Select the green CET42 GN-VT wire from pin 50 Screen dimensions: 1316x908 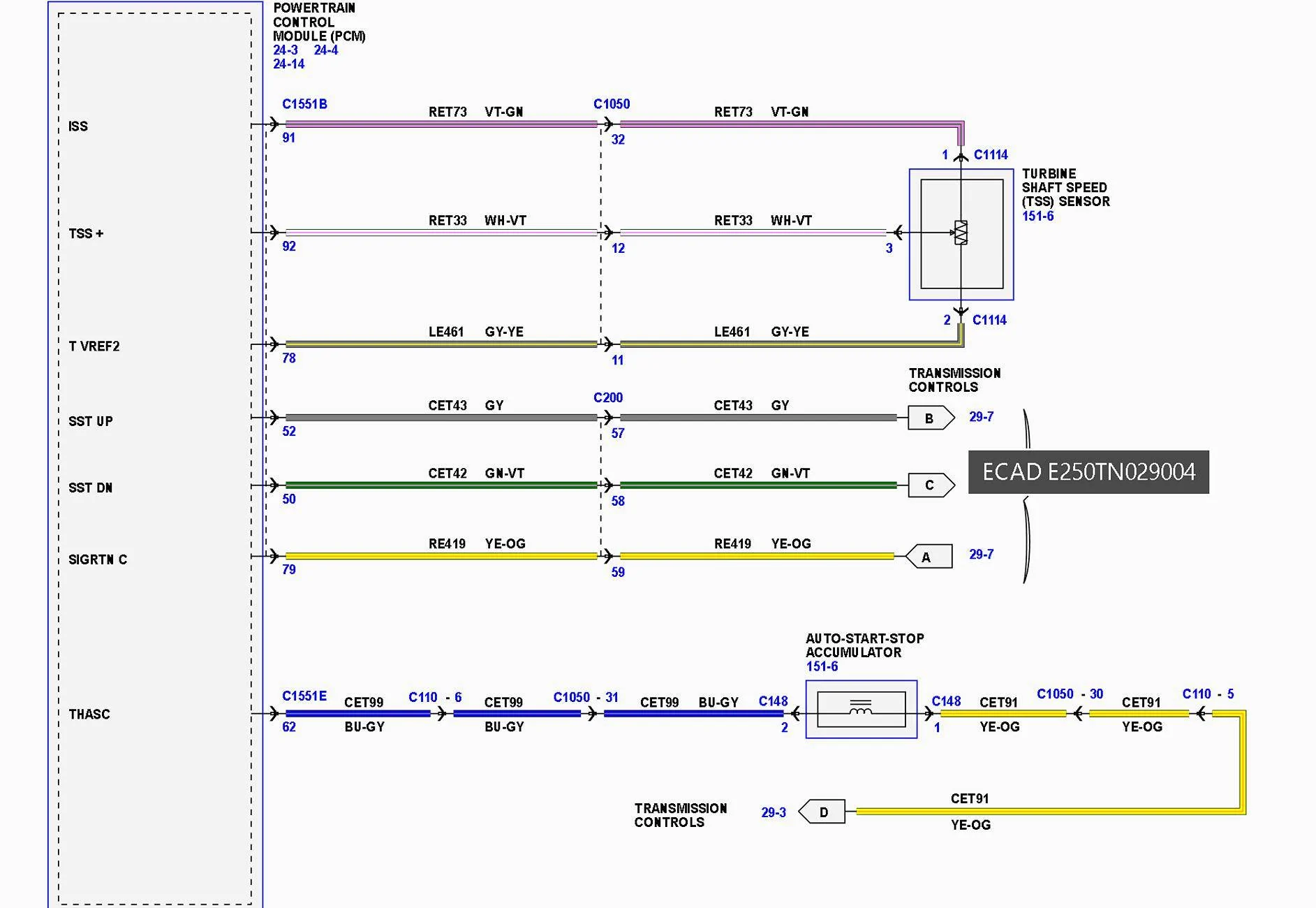click(x=441, y=485)
